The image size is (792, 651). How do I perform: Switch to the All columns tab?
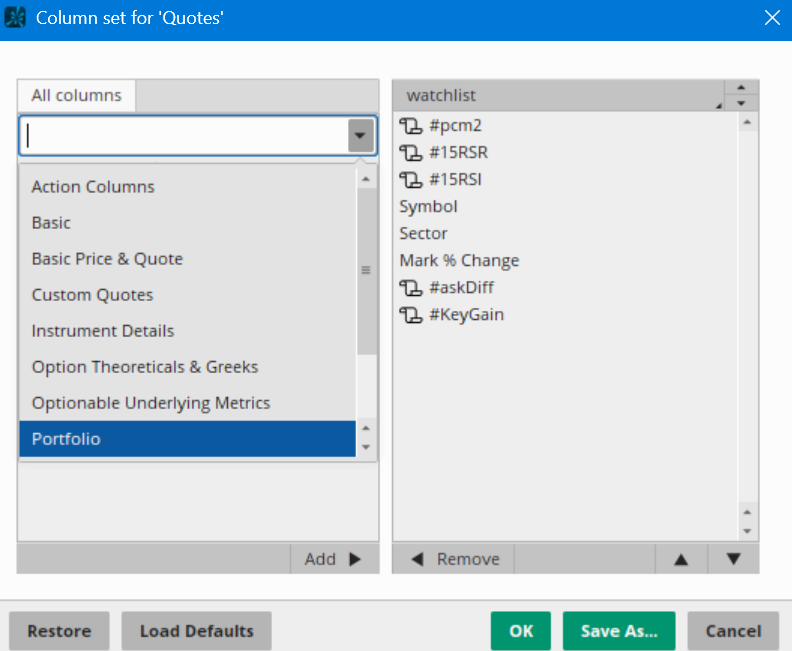click(76, 96)
